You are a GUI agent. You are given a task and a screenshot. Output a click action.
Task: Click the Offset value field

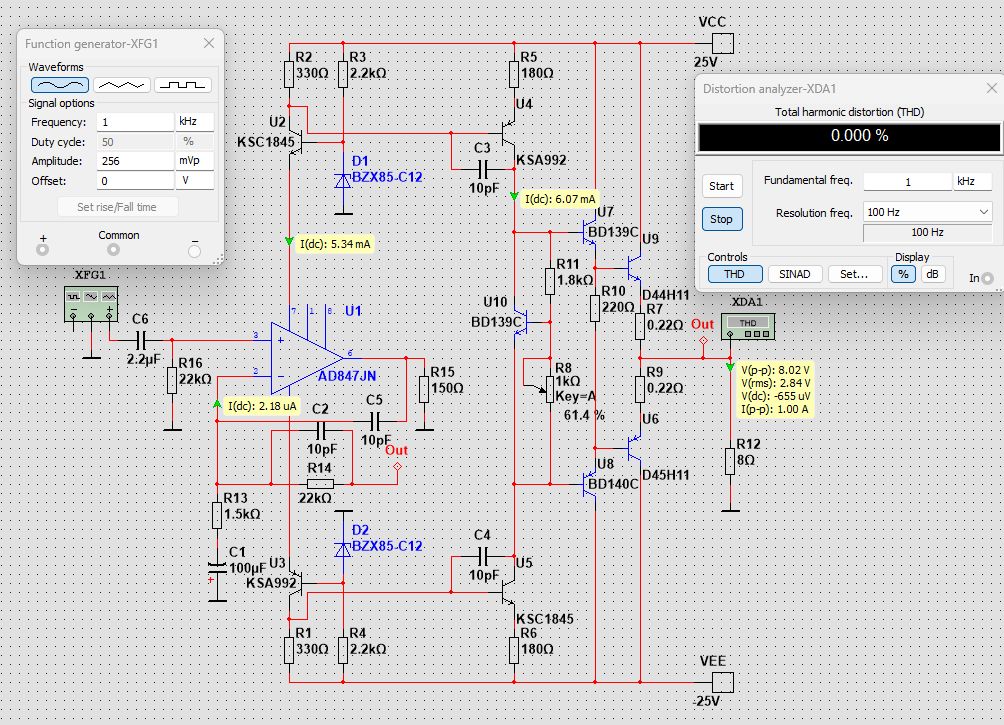[x=135, y=181]
